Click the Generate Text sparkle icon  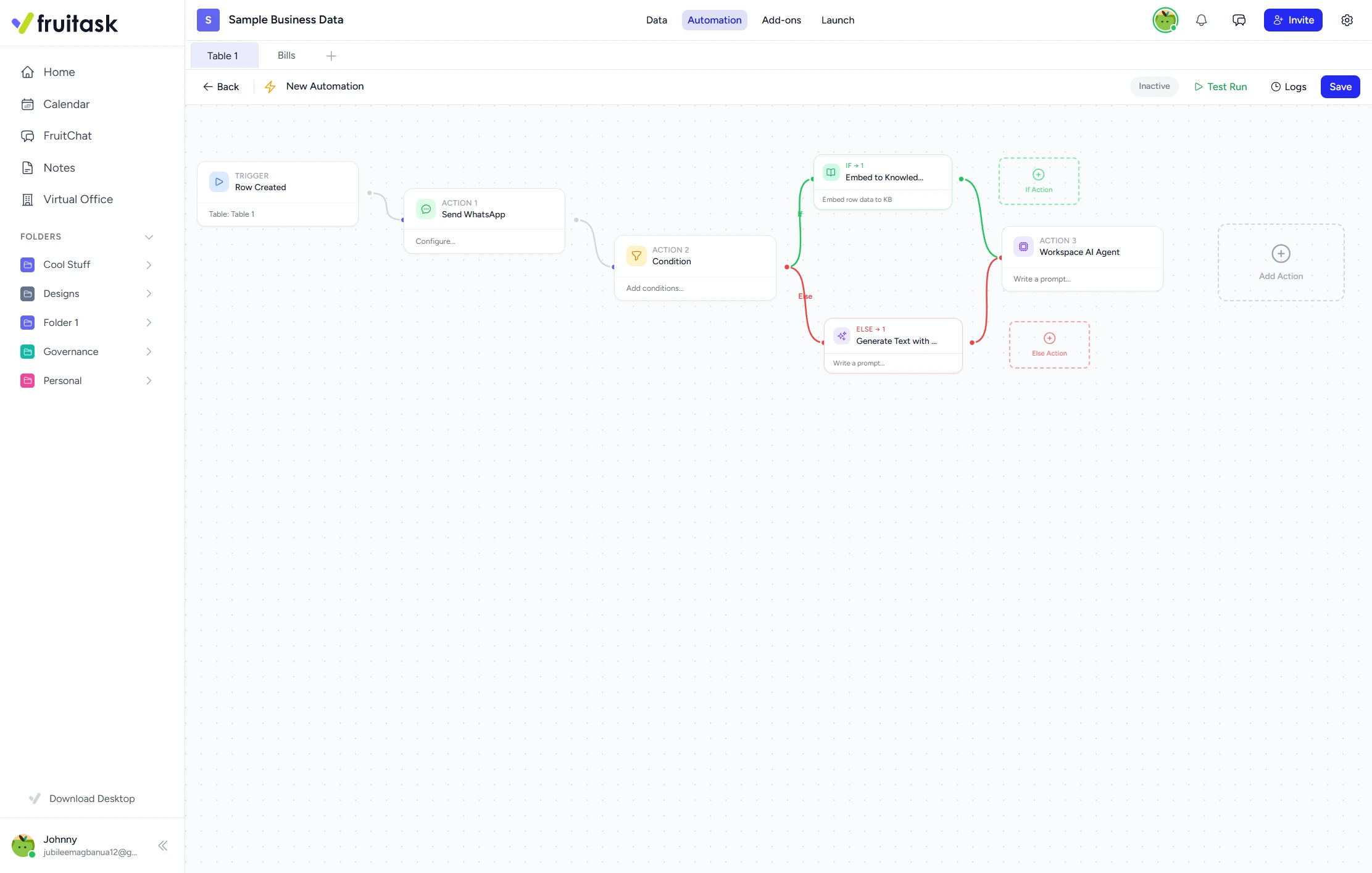[x=842, y=336]
